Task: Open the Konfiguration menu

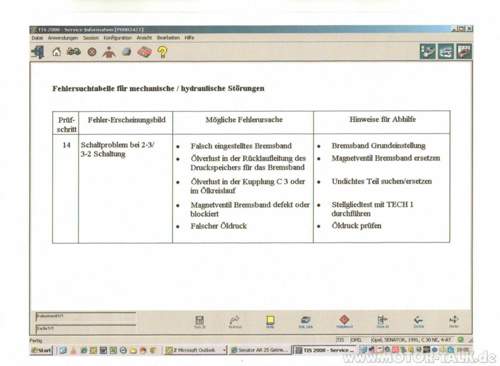Action: [117, 38]
